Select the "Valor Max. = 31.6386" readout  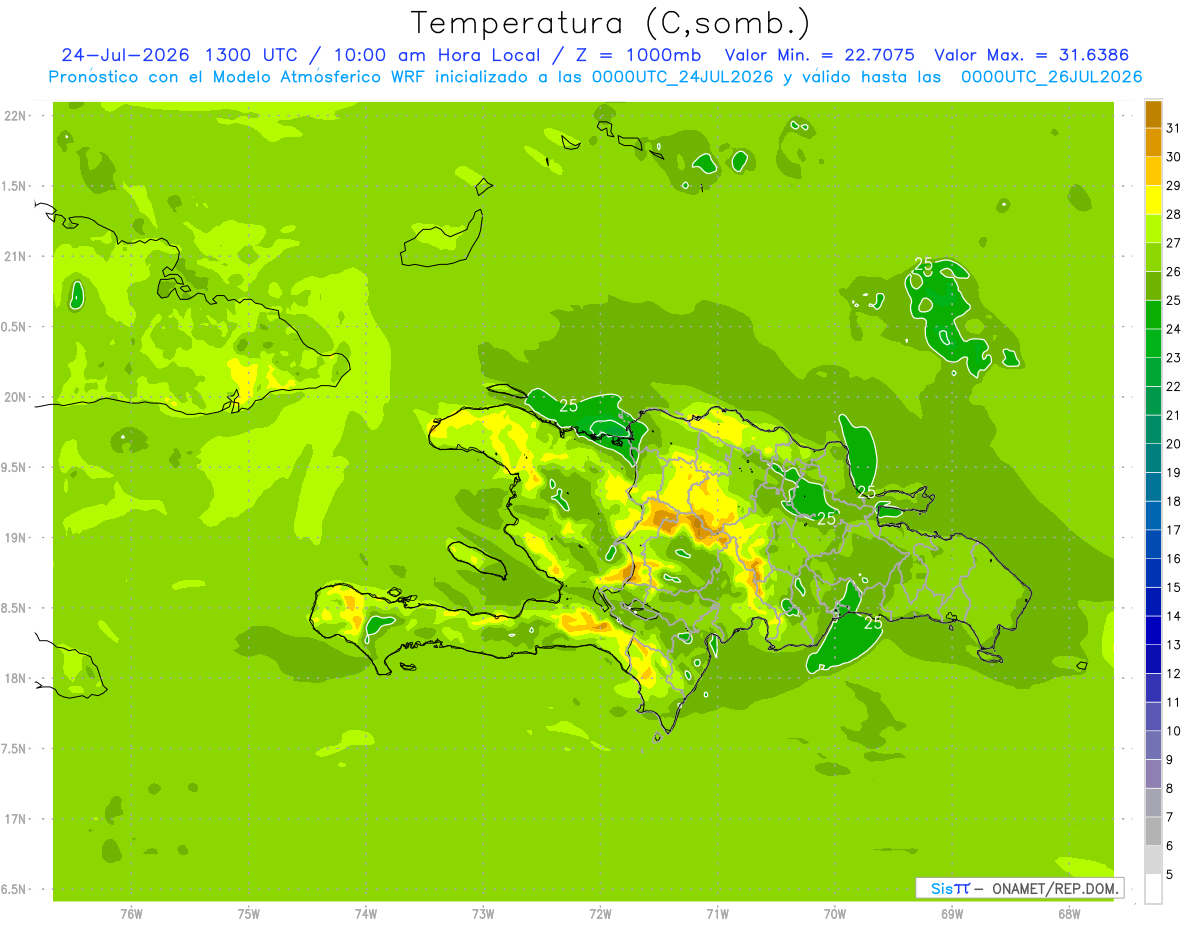1030,55
